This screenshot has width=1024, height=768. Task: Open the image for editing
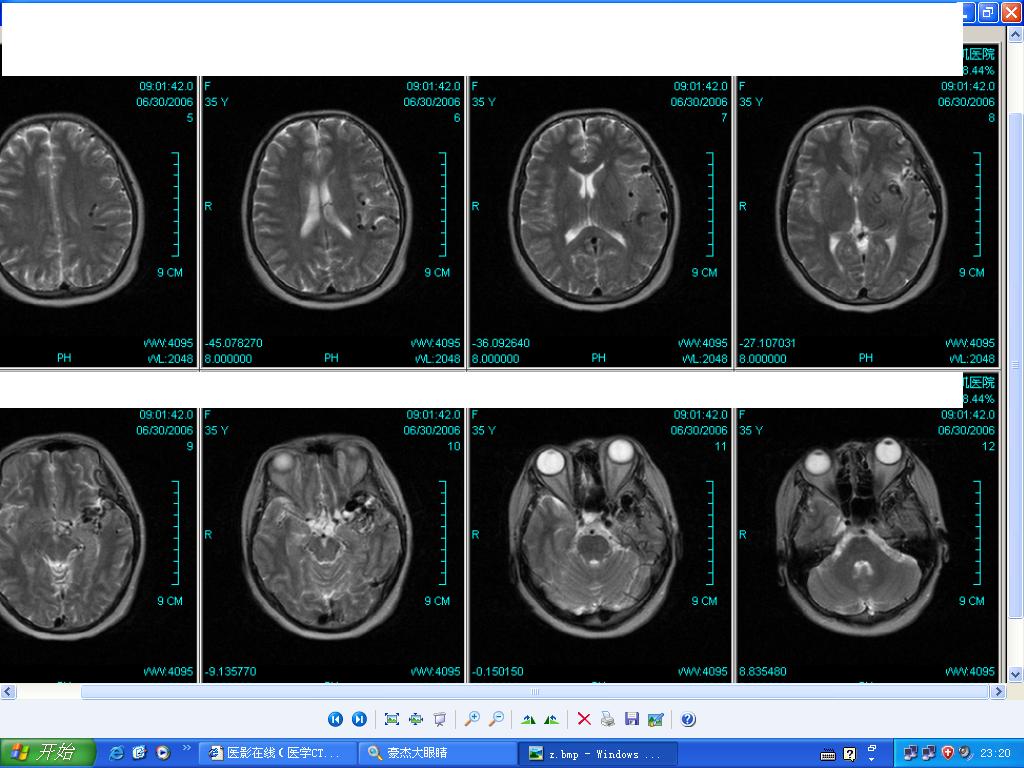pyautogui.click(x=656, y=719)
